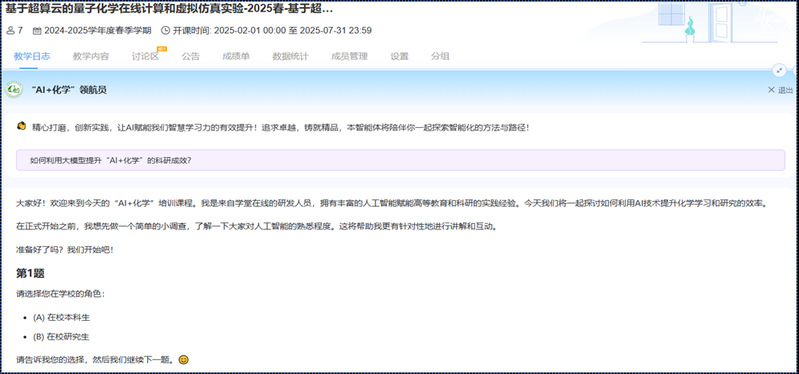
Task: Exit the assistant via 退出 button
Action: point(781,90)
